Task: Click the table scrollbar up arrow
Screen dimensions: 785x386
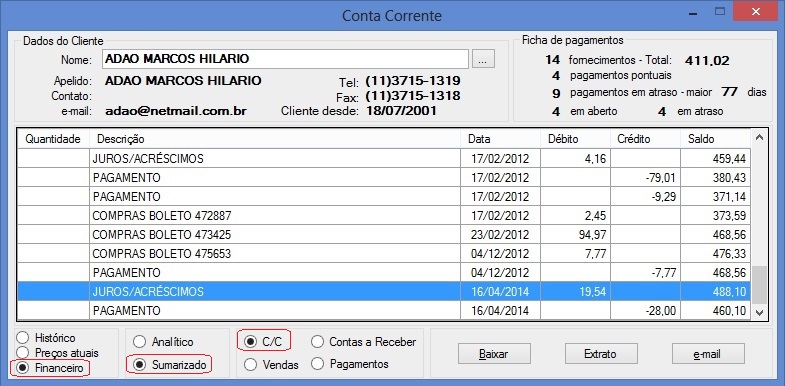Action: (x=759, y=137)
